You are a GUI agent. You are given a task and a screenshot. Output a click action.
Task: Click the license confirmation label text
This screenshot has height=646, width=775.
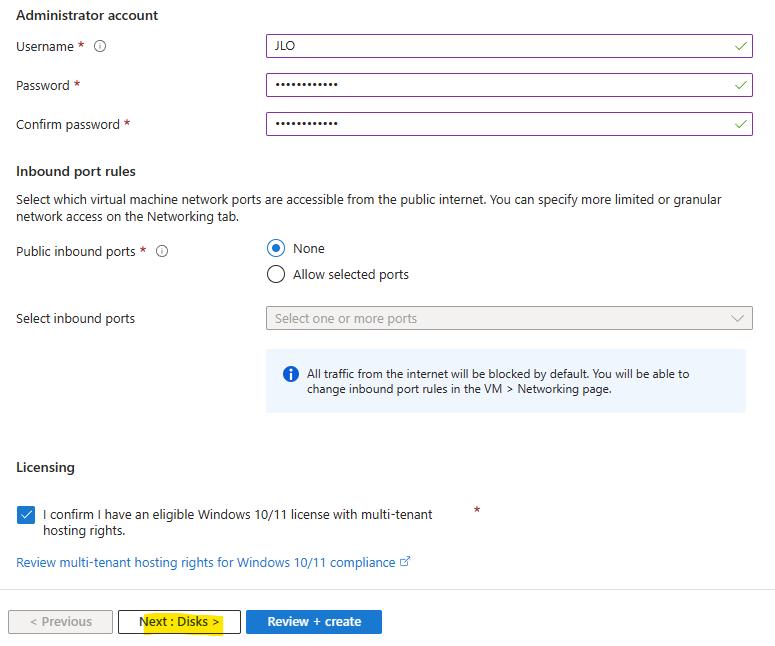[x=238, y=522]
